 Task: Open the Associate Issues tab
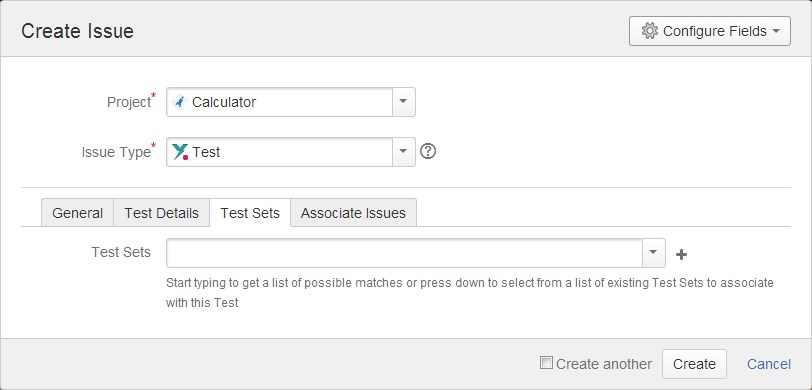(353, 213)
